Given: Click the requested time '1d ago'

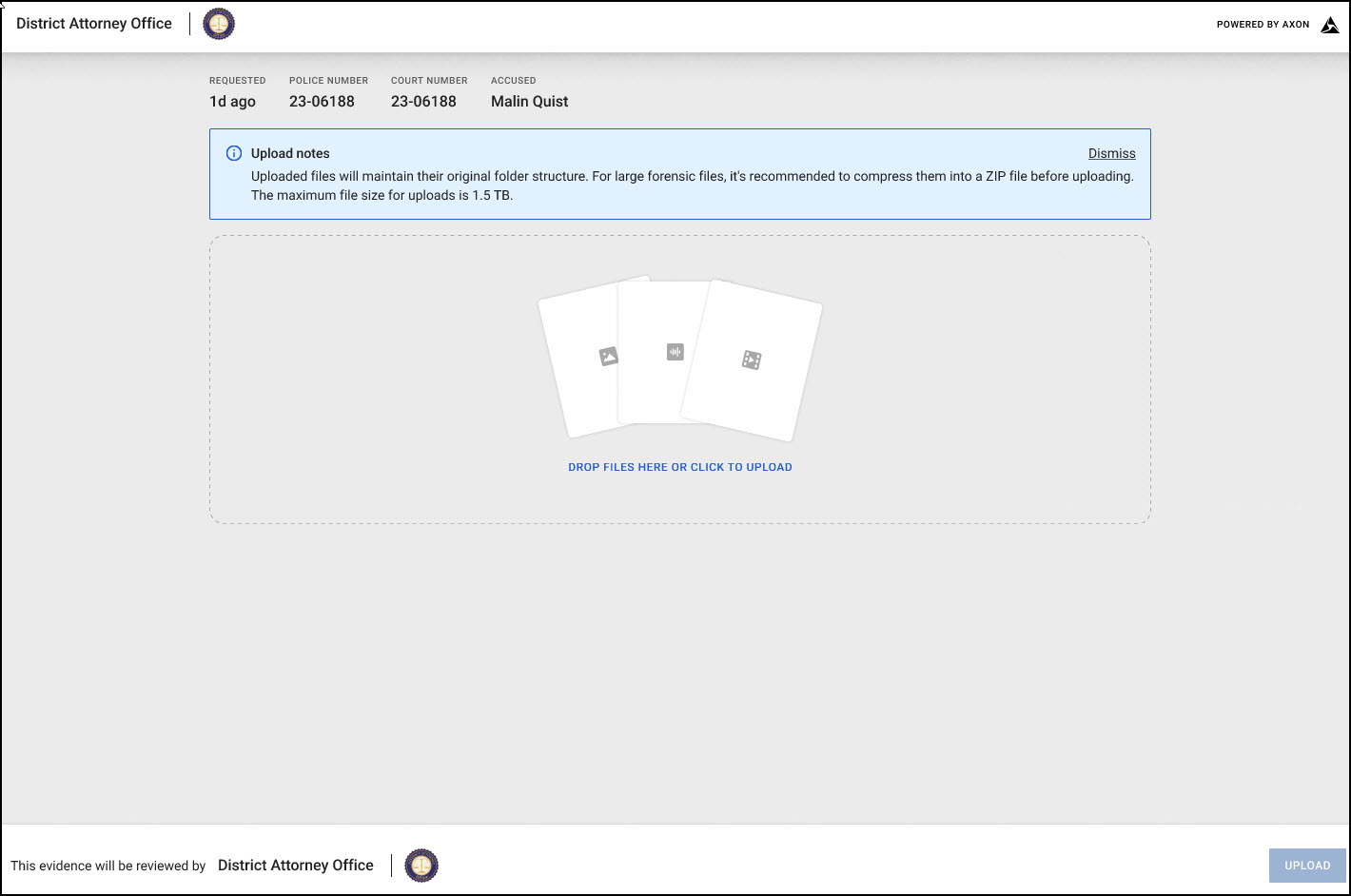Looking at the screenshot, I should click(x=232, y=102).
